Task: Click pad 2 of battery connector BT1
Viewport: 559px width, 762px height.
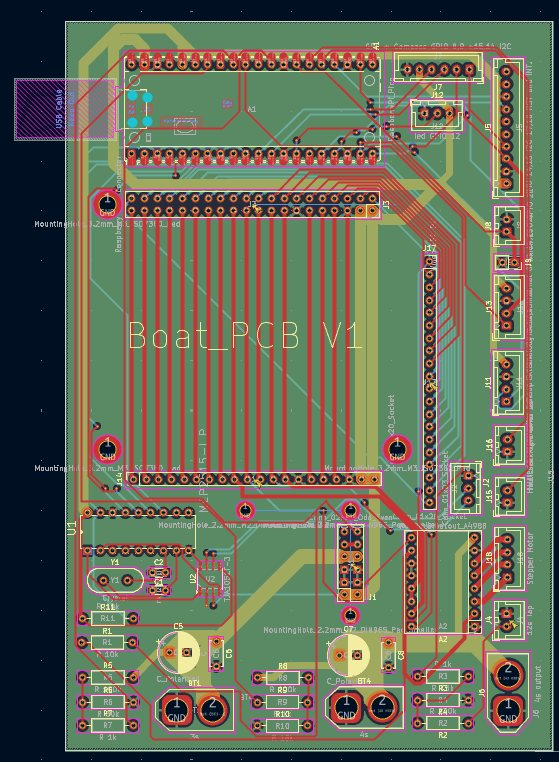Action: (x=212, y=710)
